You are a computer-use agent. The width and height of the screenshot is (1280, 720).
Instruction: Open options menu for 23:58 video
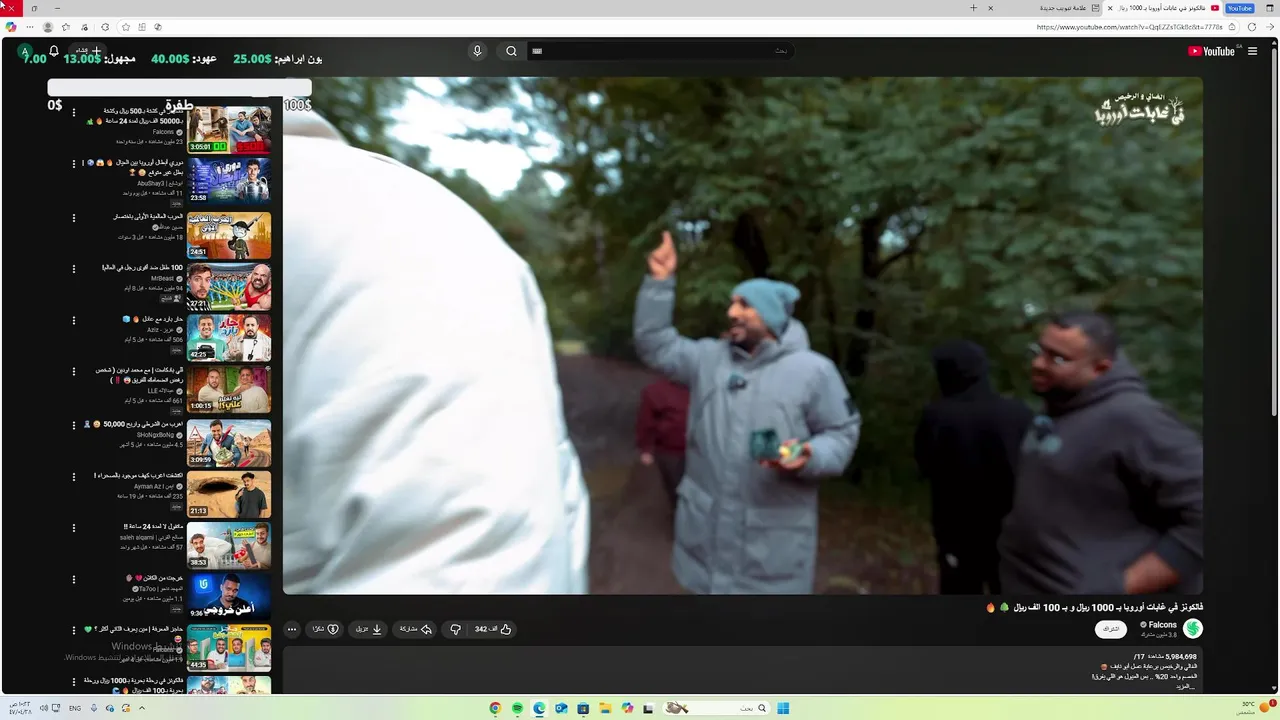(73, 164)
